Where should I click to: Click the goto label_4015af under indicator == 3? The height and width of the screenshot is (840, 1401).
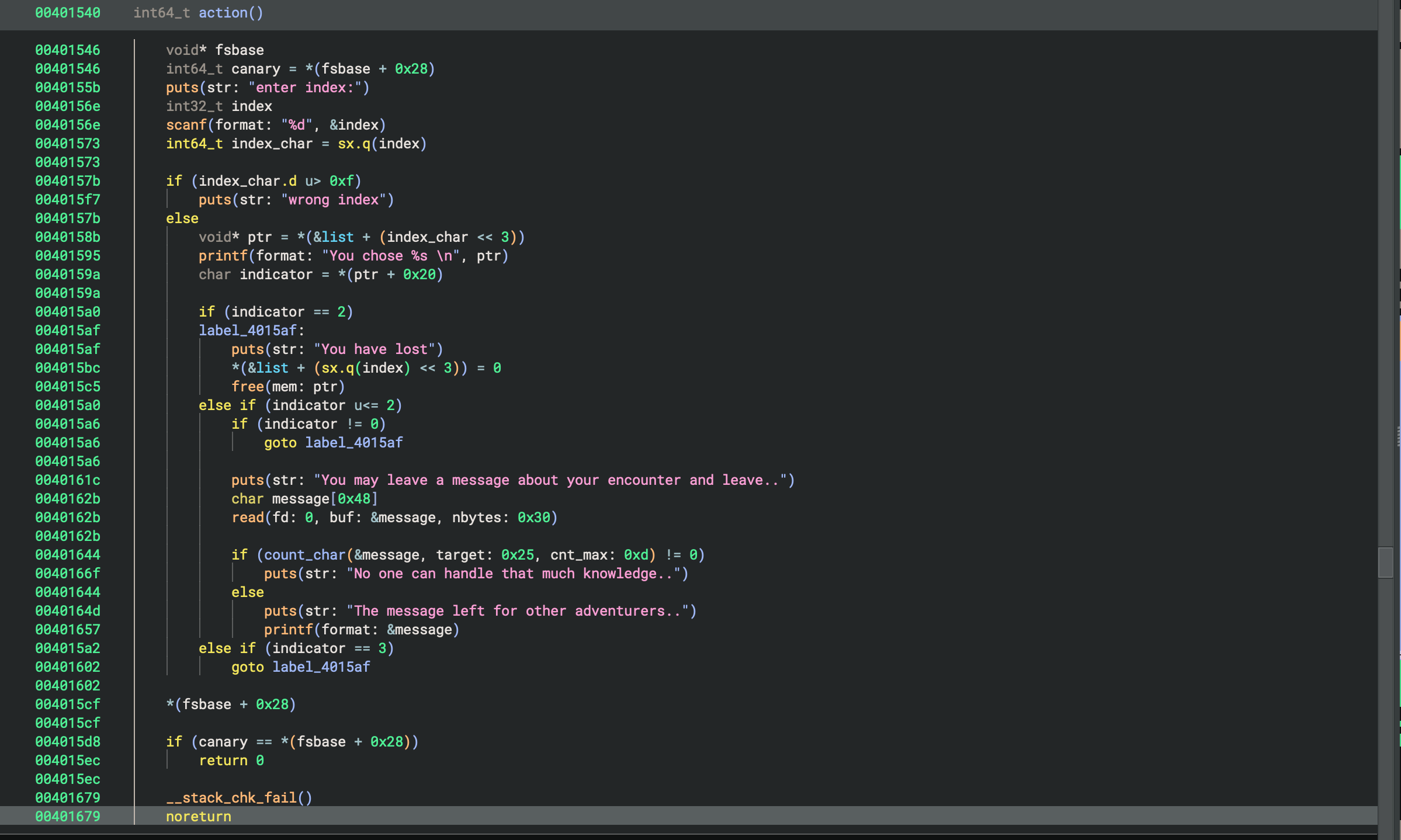tap(300, 667)
